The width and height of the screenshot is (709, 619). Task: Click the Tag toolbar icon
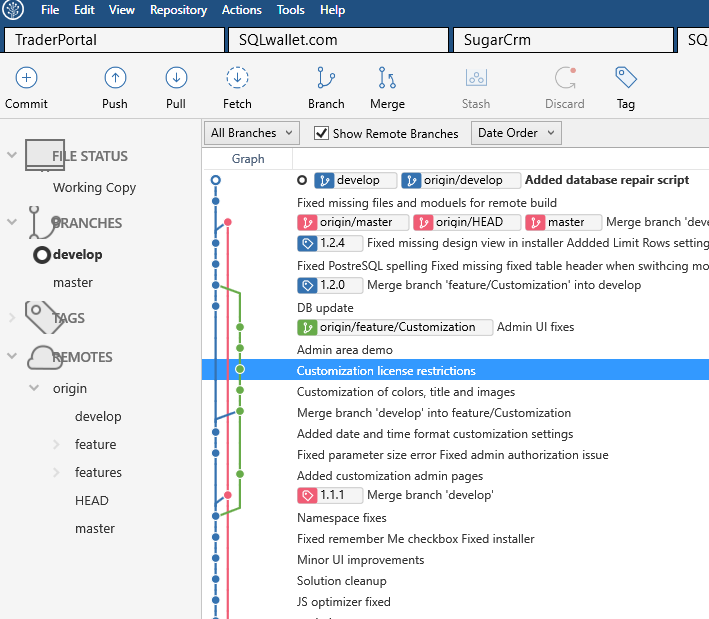(626, 78)
